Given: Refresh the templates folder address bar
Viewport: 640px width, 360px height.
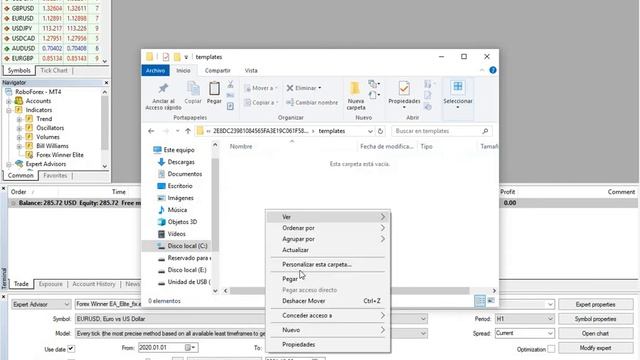Looking at the screenshot, I should (x=380, y=131).
